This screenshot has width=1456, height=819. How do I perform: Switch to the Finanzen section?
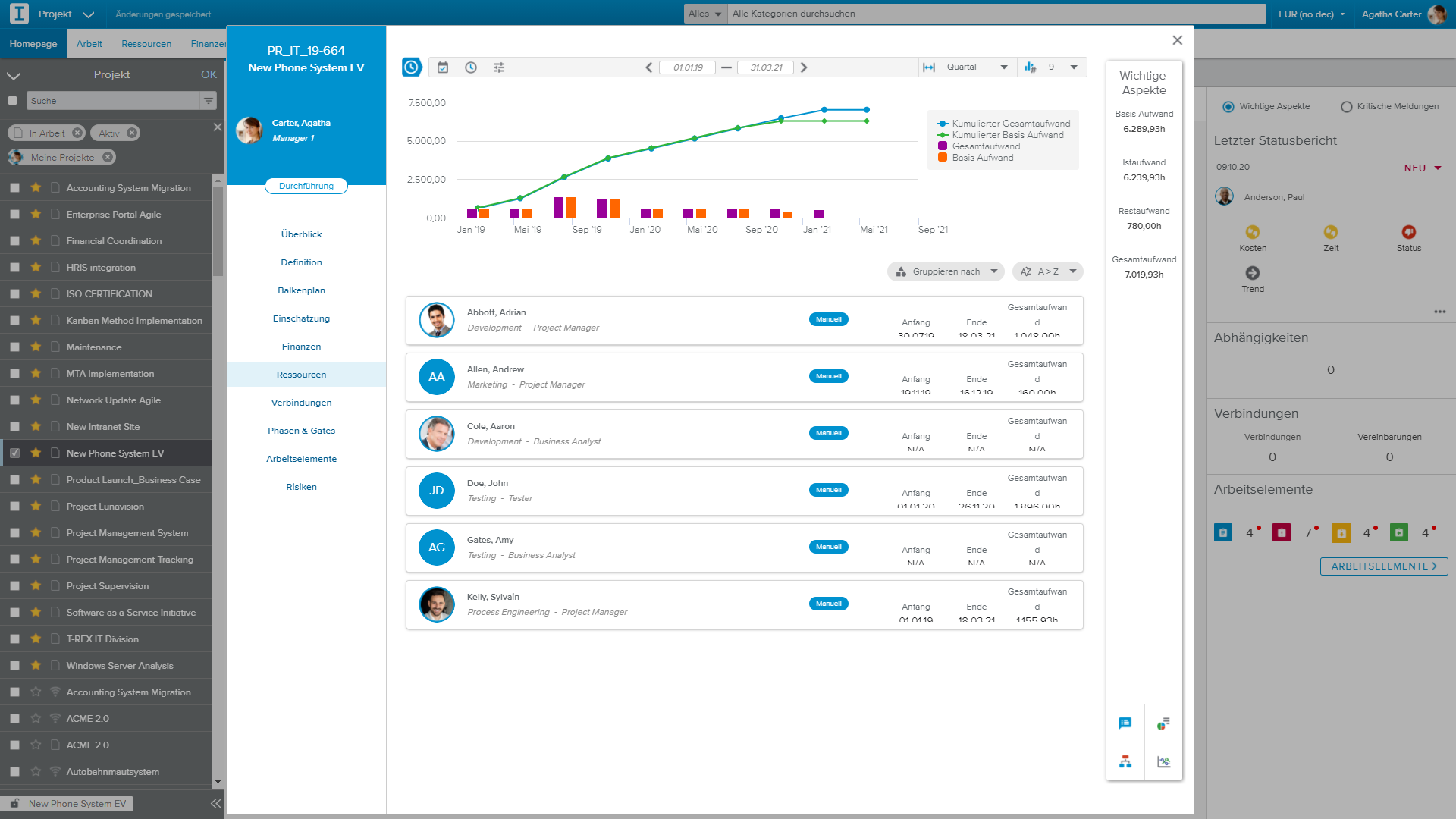[301, 346]
